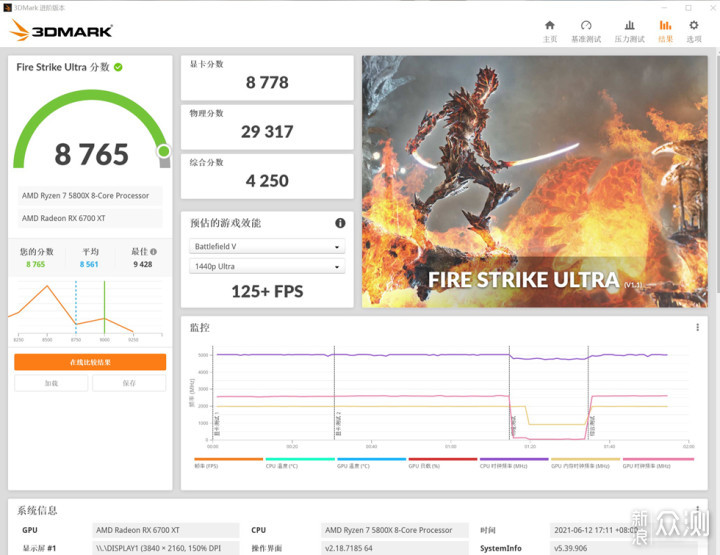The width and height of the screenshot is (720, 555).
Task: Toggle the orange 帧率 (FPS) legend swatch
Action: [x=228, y=459]
